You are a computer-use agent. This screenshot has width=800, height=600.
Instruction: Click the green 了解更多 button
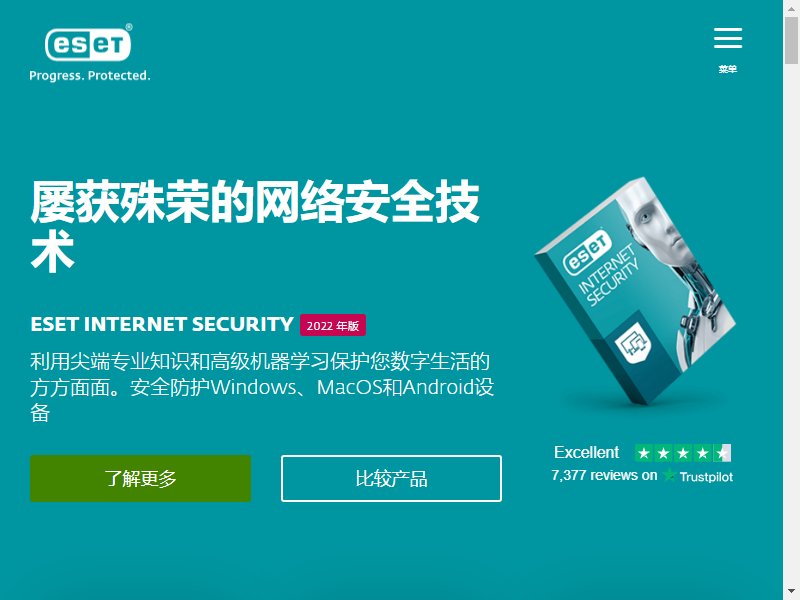pyautogui.click(x=140, y=479)
